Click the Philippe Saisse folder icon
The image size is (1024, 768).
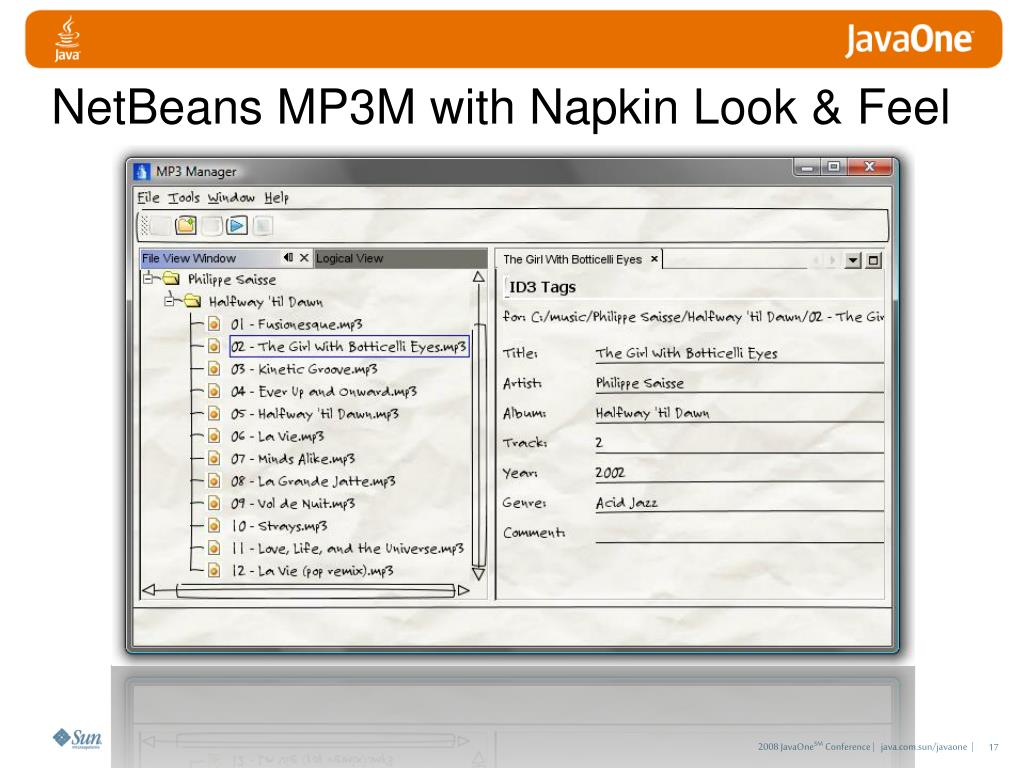(x=171, y=279)
